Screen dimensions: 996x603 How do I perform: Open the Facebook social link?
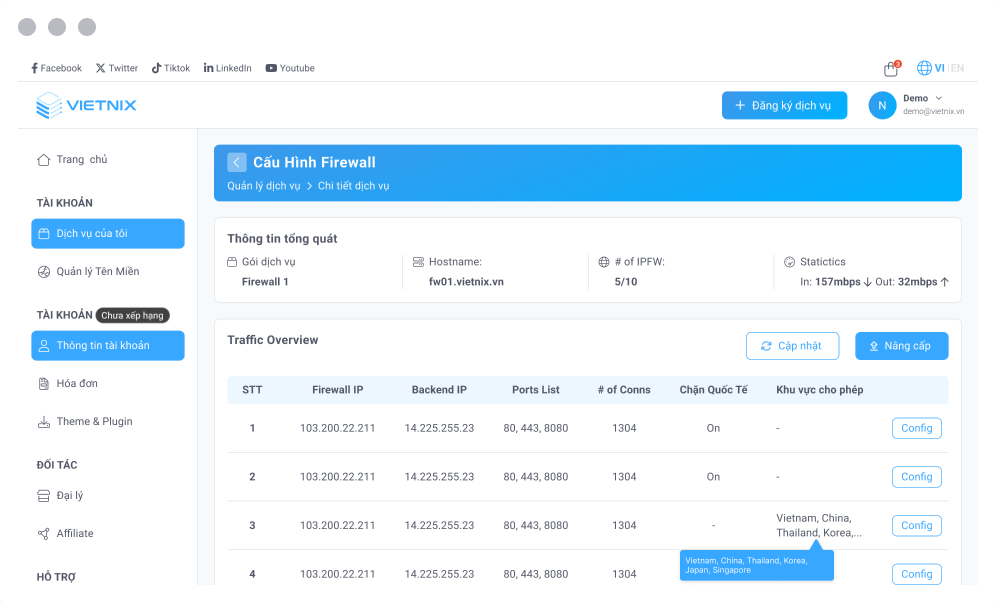(x=55, y=68)
